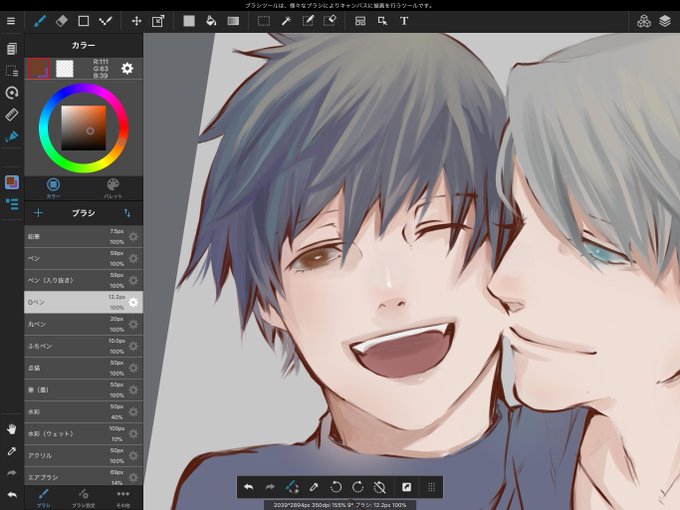Open the Selection menu in sidebar
The width and height of the screenshot is (680, 510).
click(12, 71)
